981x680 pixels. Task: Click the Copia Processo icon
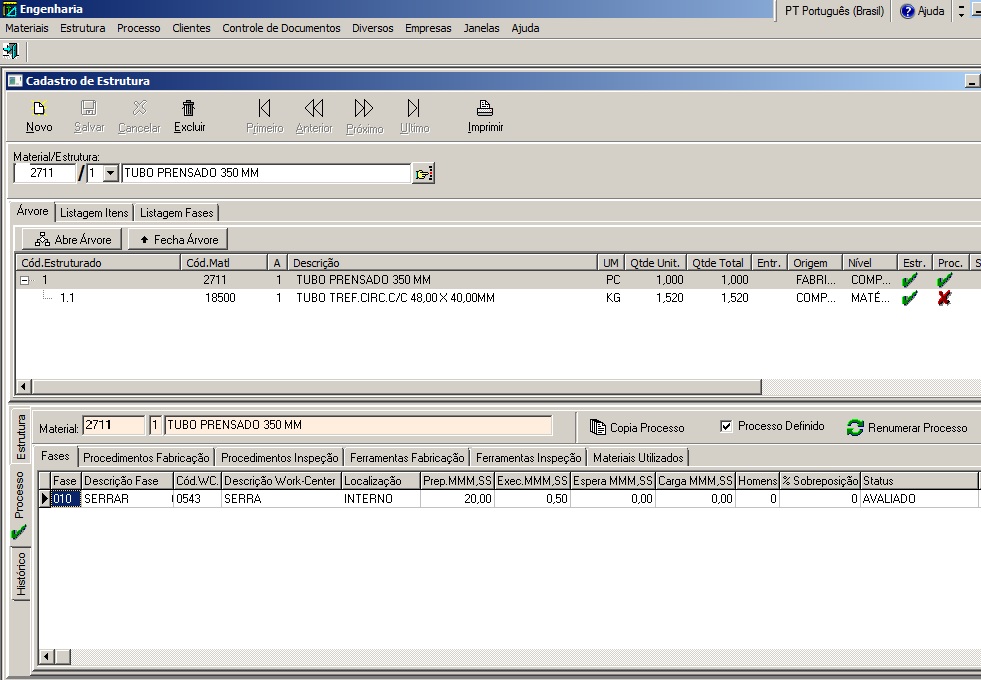pos(598,427)
